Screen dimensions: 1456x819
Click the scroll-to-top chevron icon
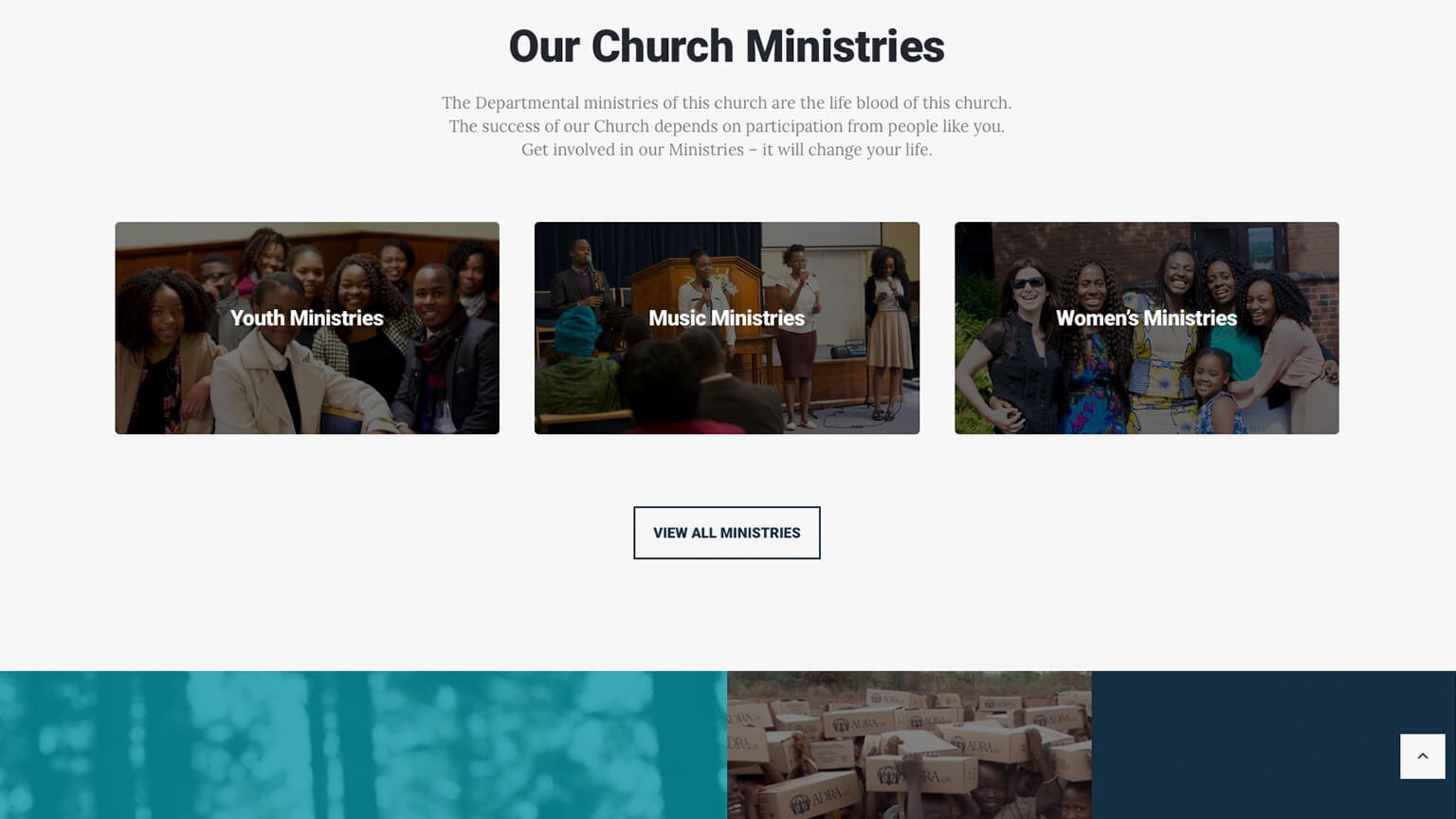tap(1422, 755)
